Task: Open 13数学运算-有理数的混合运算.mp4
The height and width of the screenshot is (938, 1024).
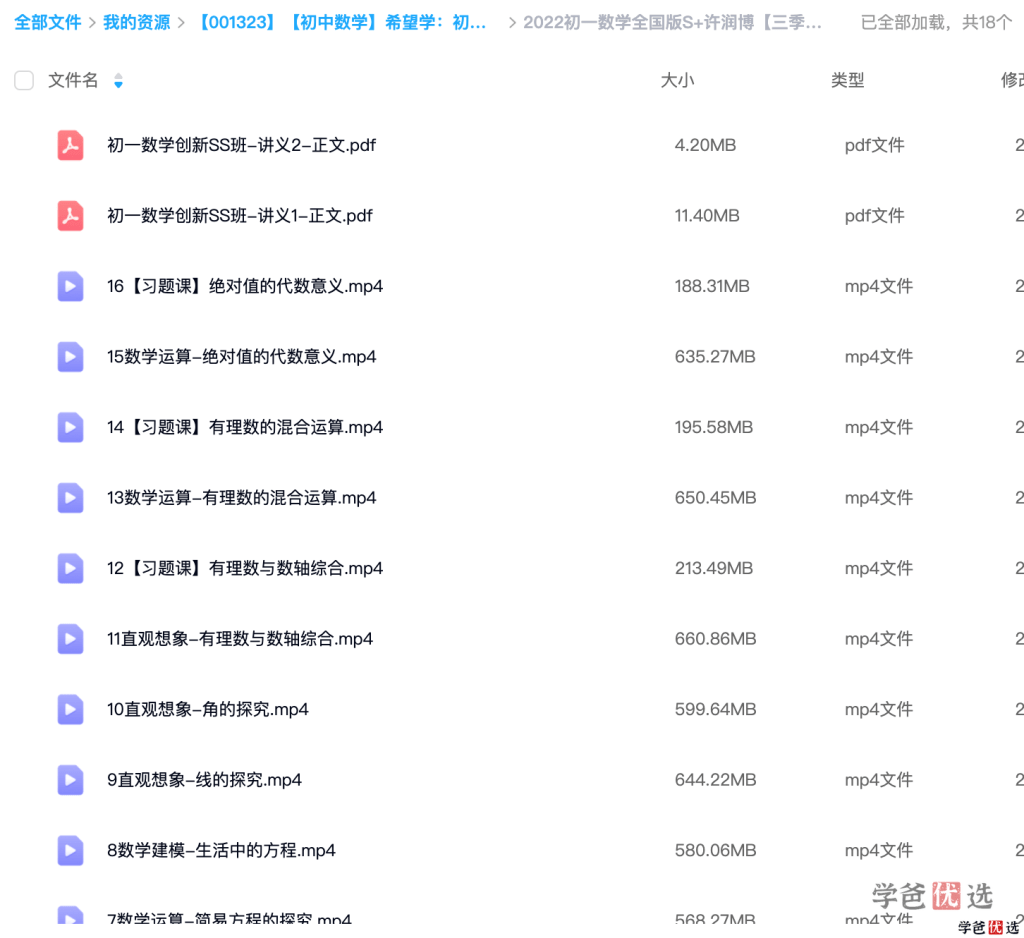Action: (242, 498)
